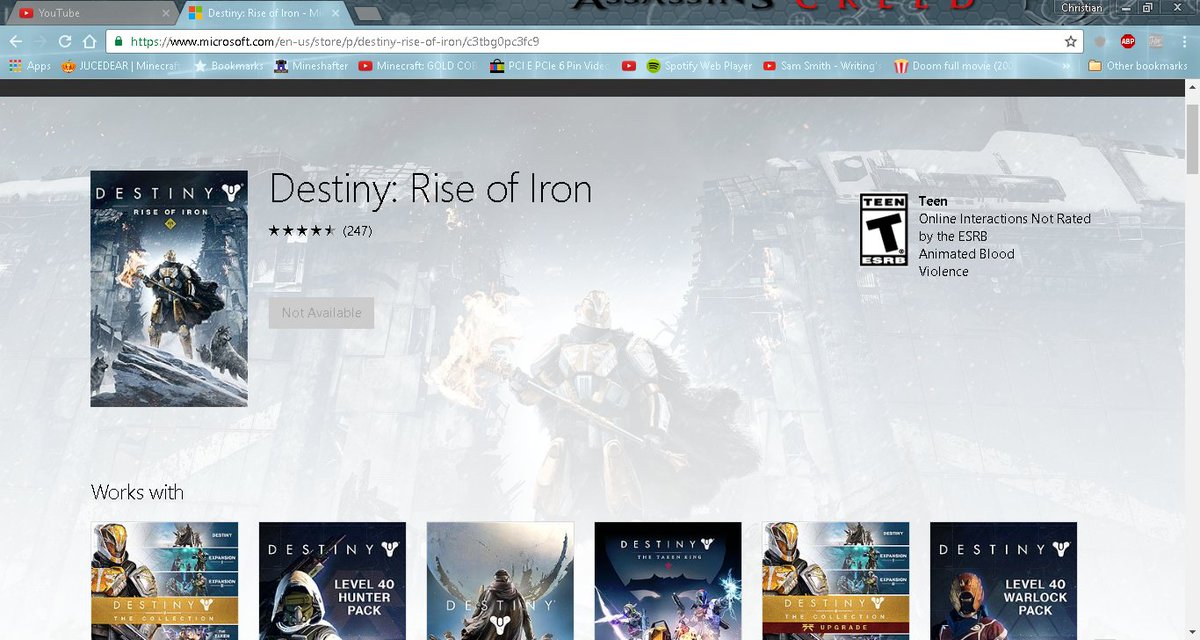Open the Destiny The Collection card
The image size is (1200, 640).
click(164, 581)
